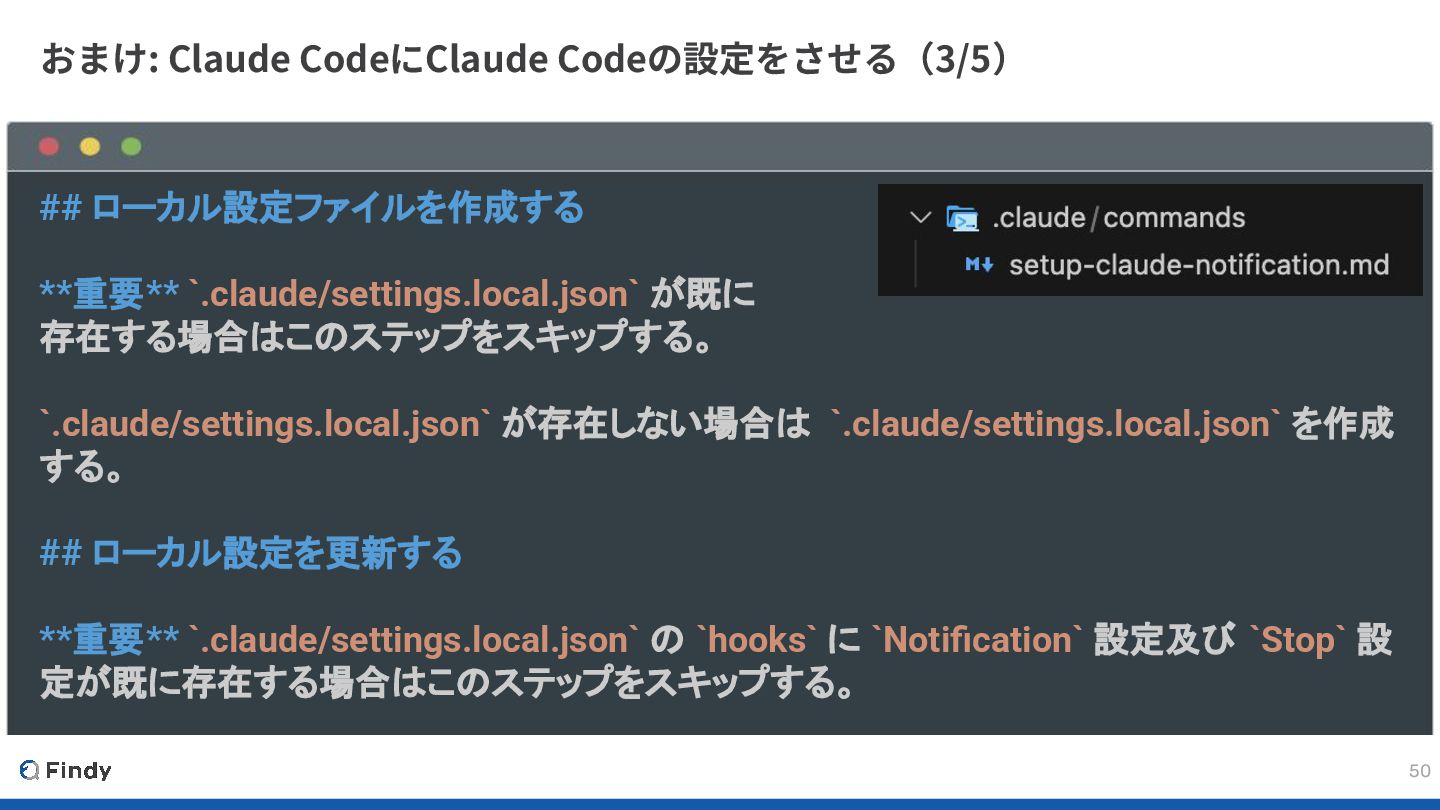Open setup-claude-notification.md file

[x=1199, y=265]
